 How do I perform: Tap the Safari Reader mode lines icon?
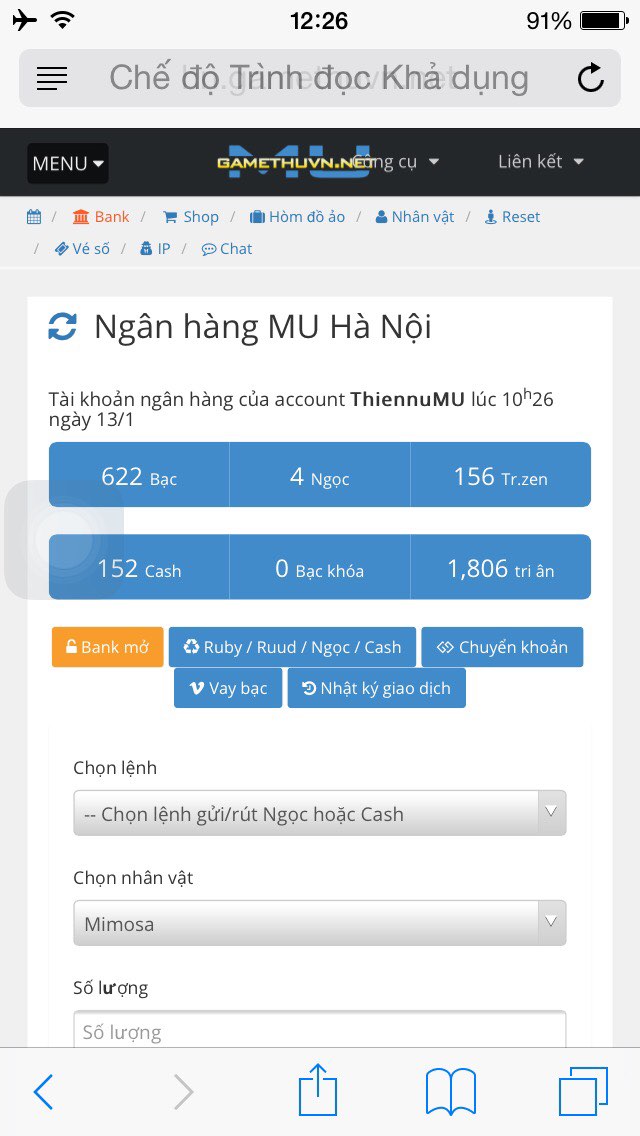coord(51,78)
